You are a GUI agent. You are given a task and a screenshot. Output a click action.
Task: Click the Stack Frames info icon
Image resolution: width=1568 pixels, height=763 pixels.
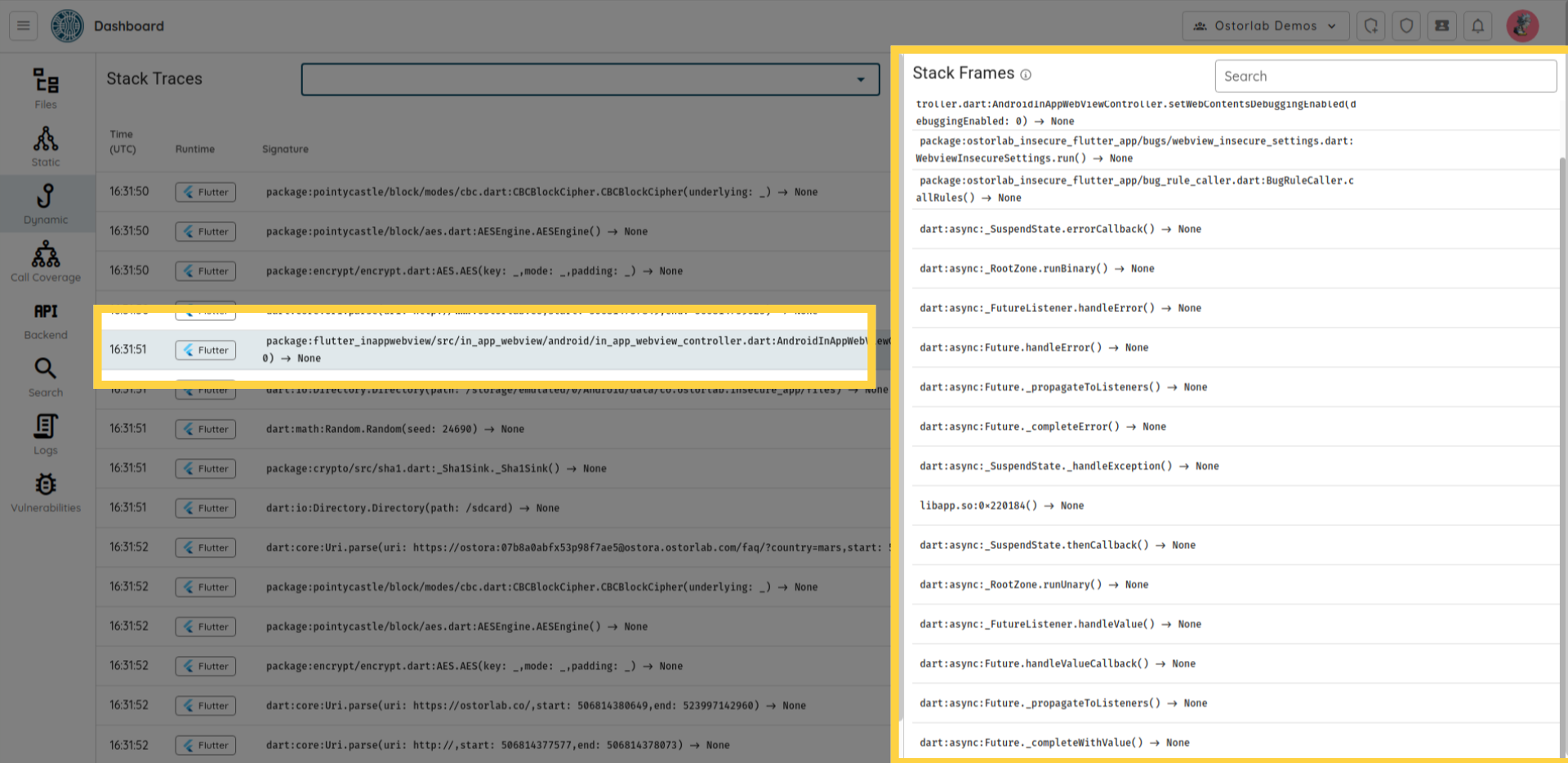click(1026, 75)
